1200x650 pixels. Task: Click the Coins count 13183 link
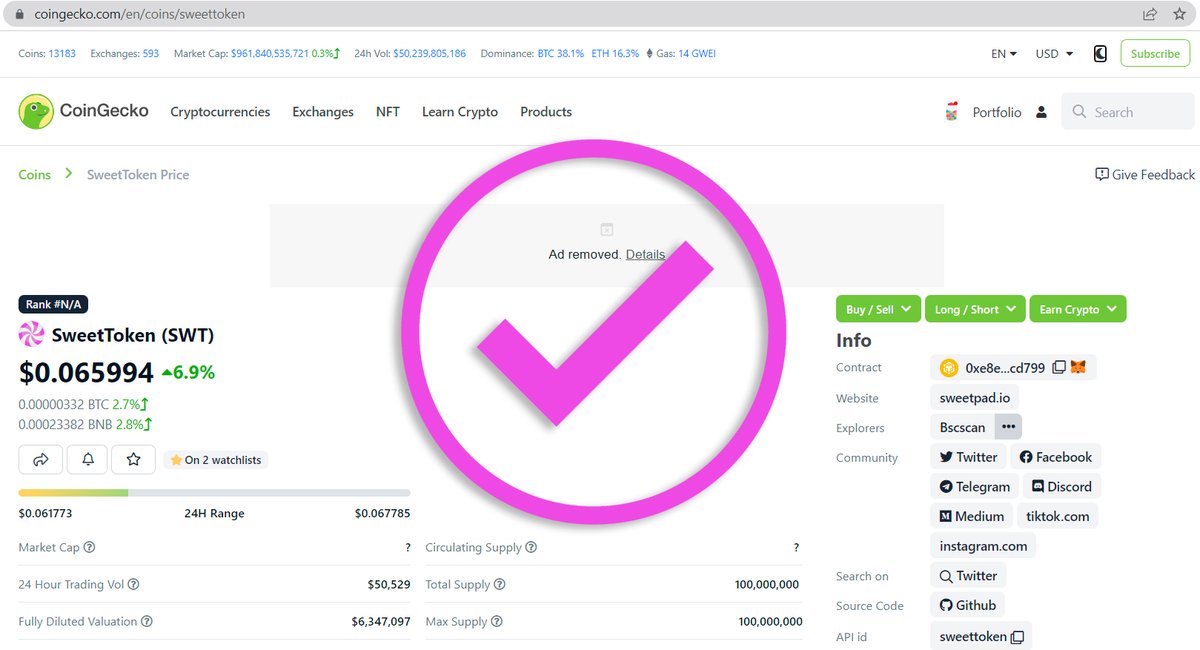pyautogui.click(x=62, y=54)
